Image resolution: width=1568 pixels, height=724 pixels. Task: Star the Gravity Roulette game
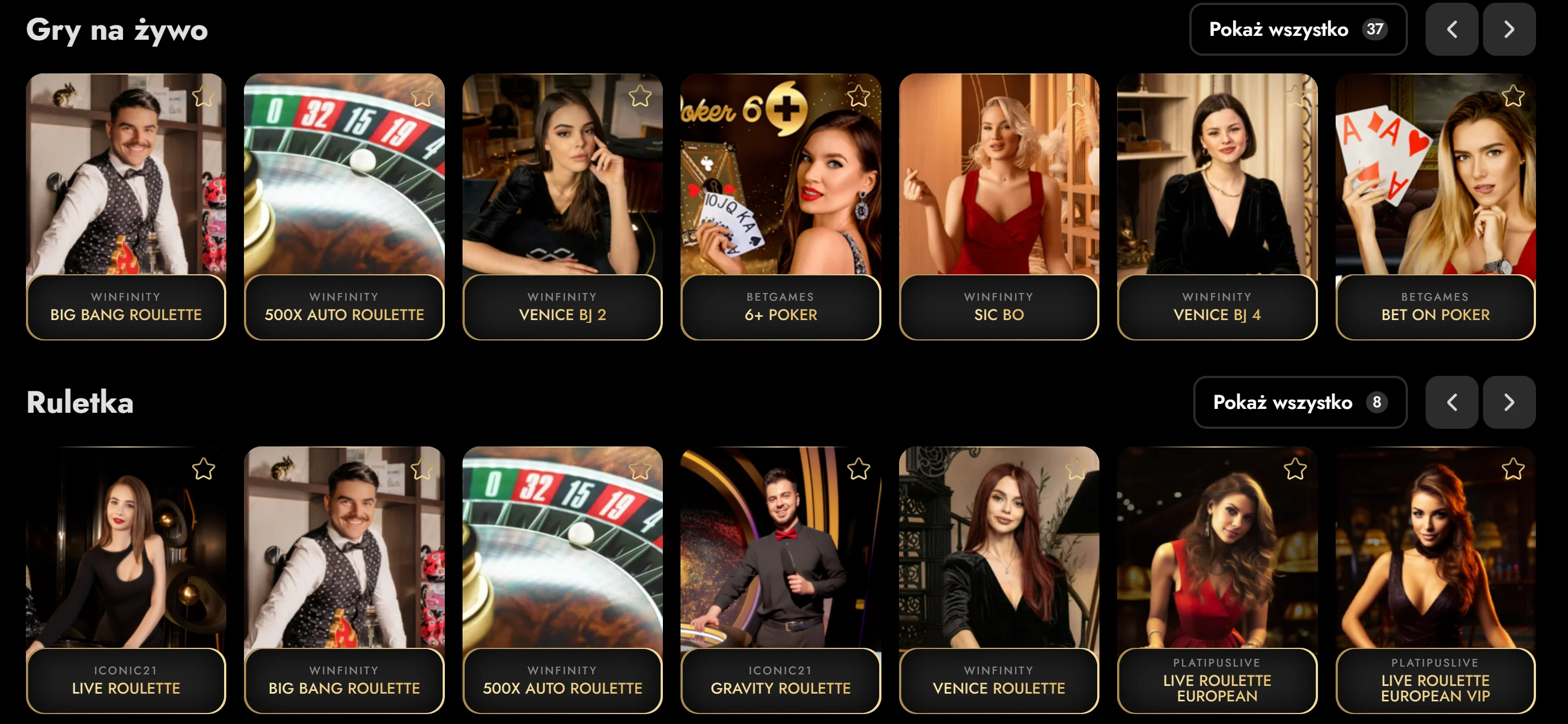pyautogui.click(x=858, y=469)
